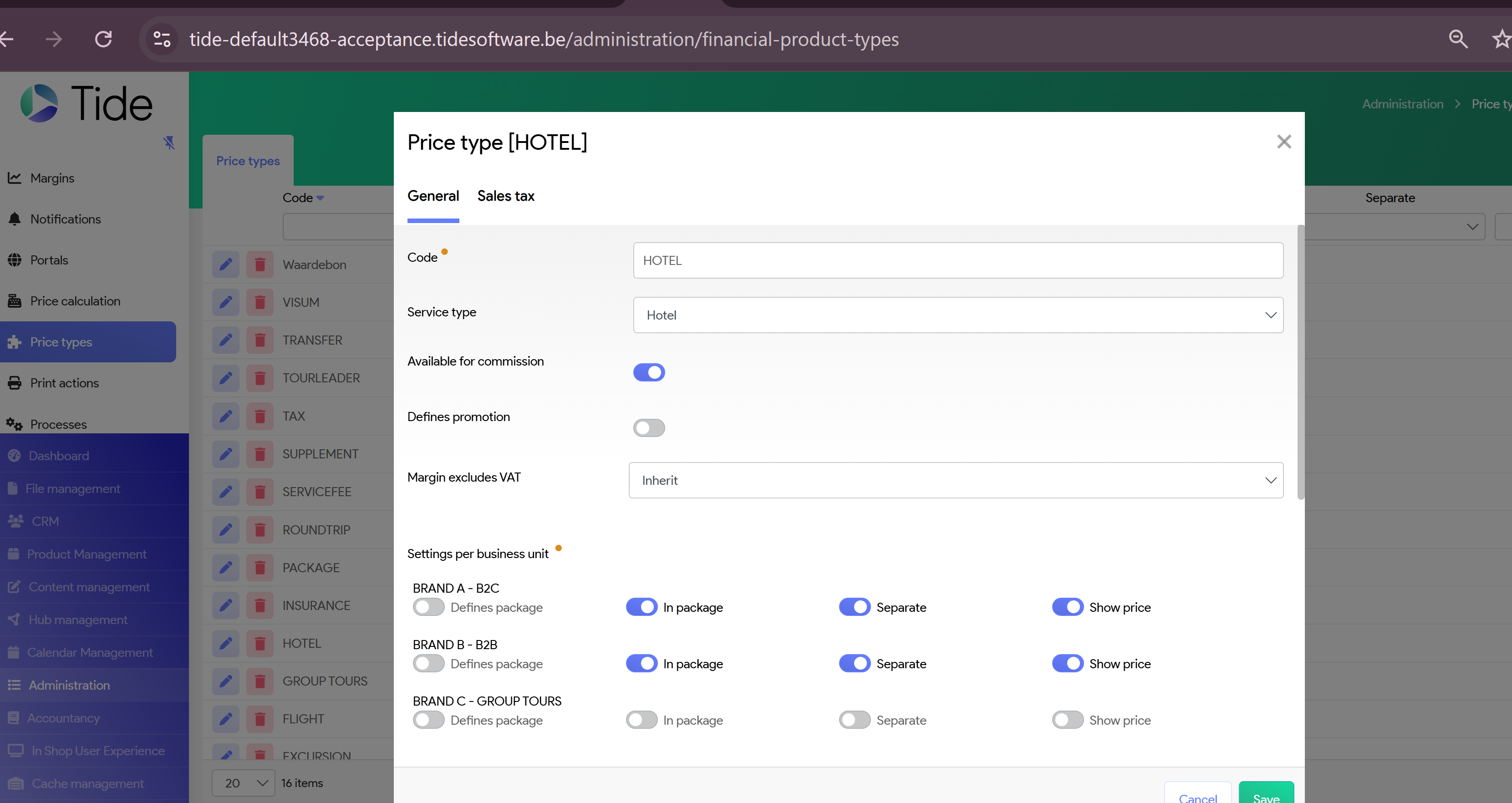Expand the Margin excludes VAT dropdown
Viewport: 1512px width, 803px height.
tap(955, 480)
